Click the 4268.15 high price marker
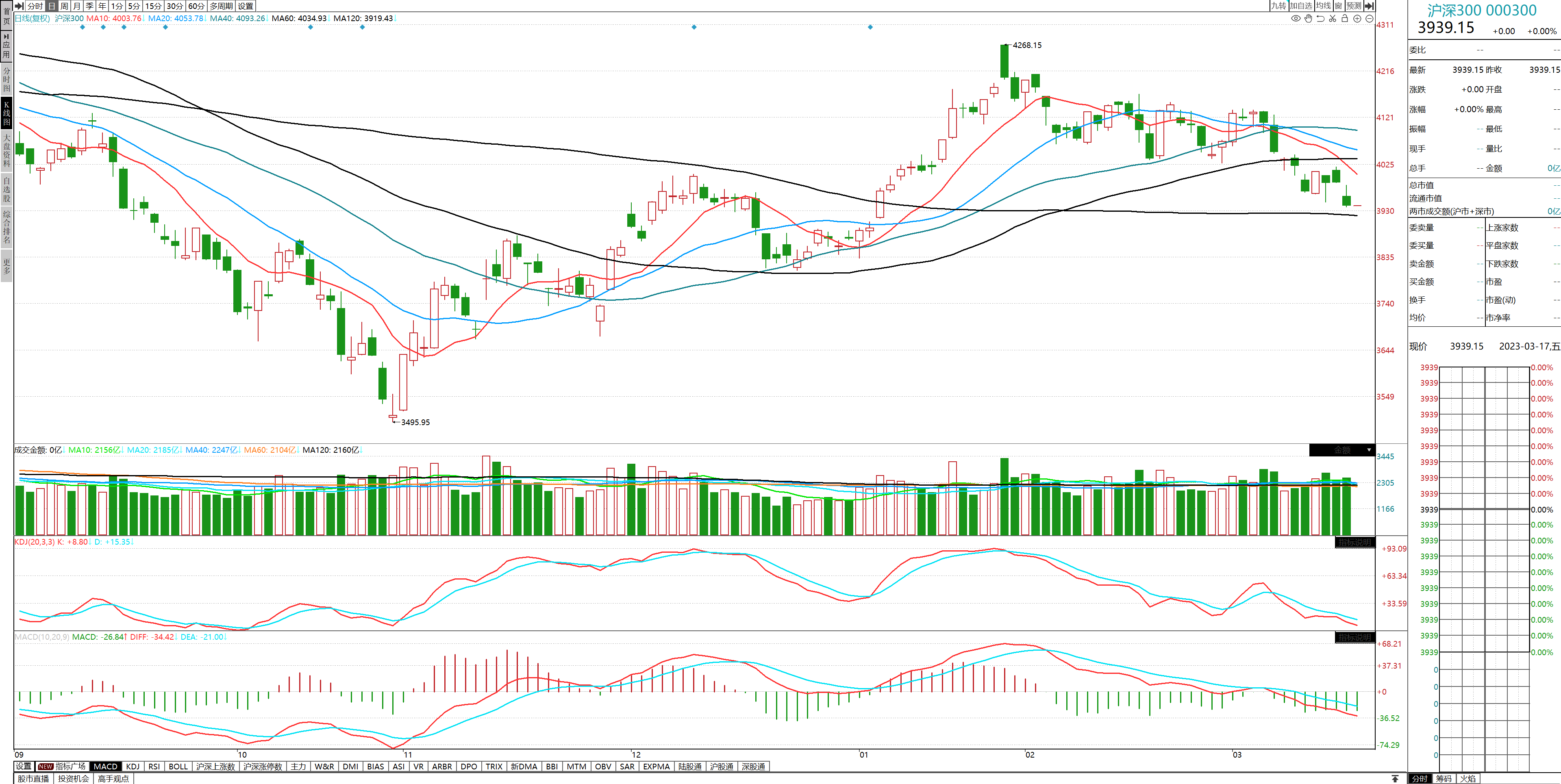The height and width of the screenshot is (784, 1561). (1026, 46)
